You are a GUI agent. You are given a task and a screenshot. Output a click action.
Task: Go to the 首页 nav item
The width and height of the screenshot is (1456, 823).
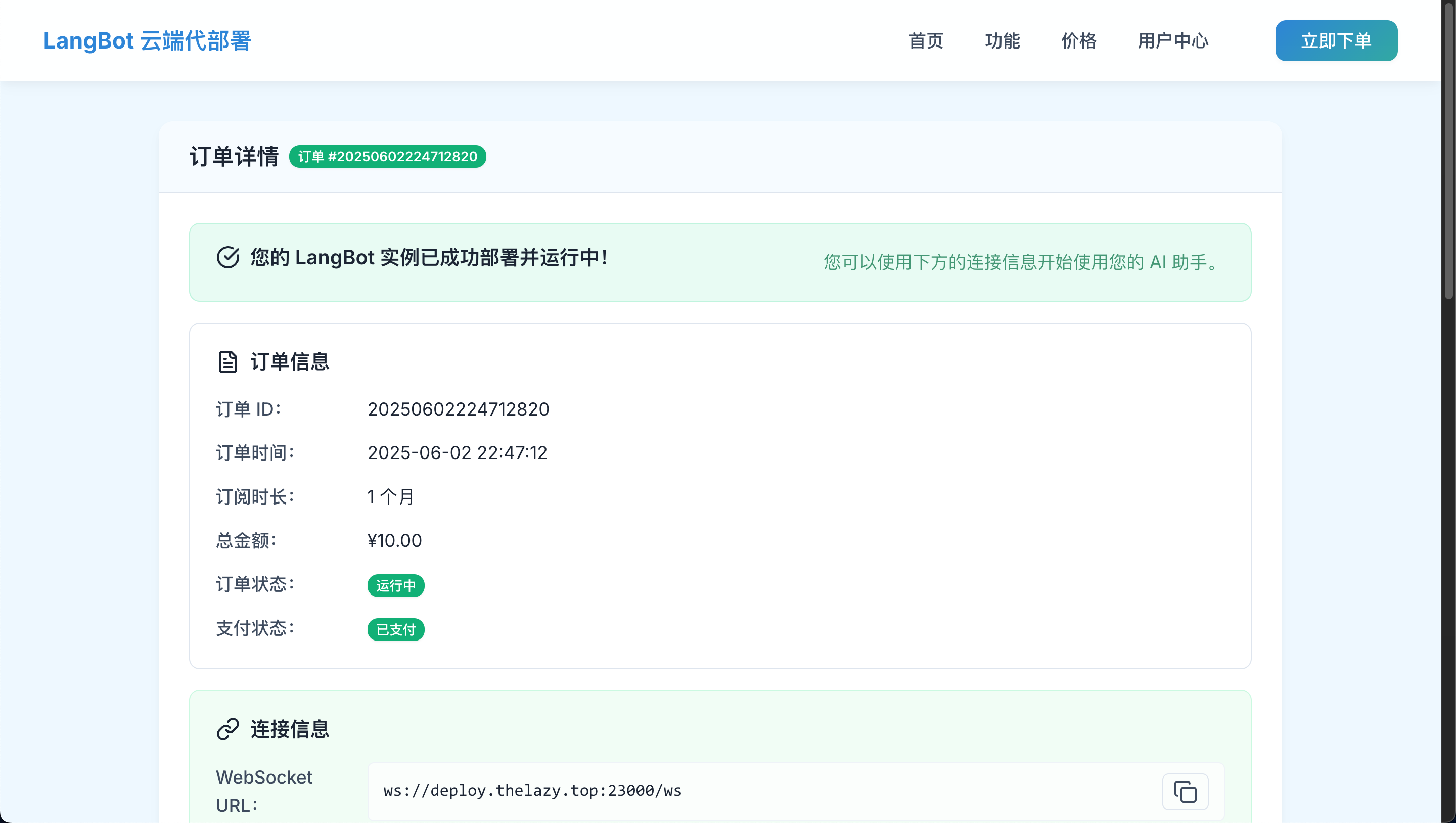click(x=926, y=41)
